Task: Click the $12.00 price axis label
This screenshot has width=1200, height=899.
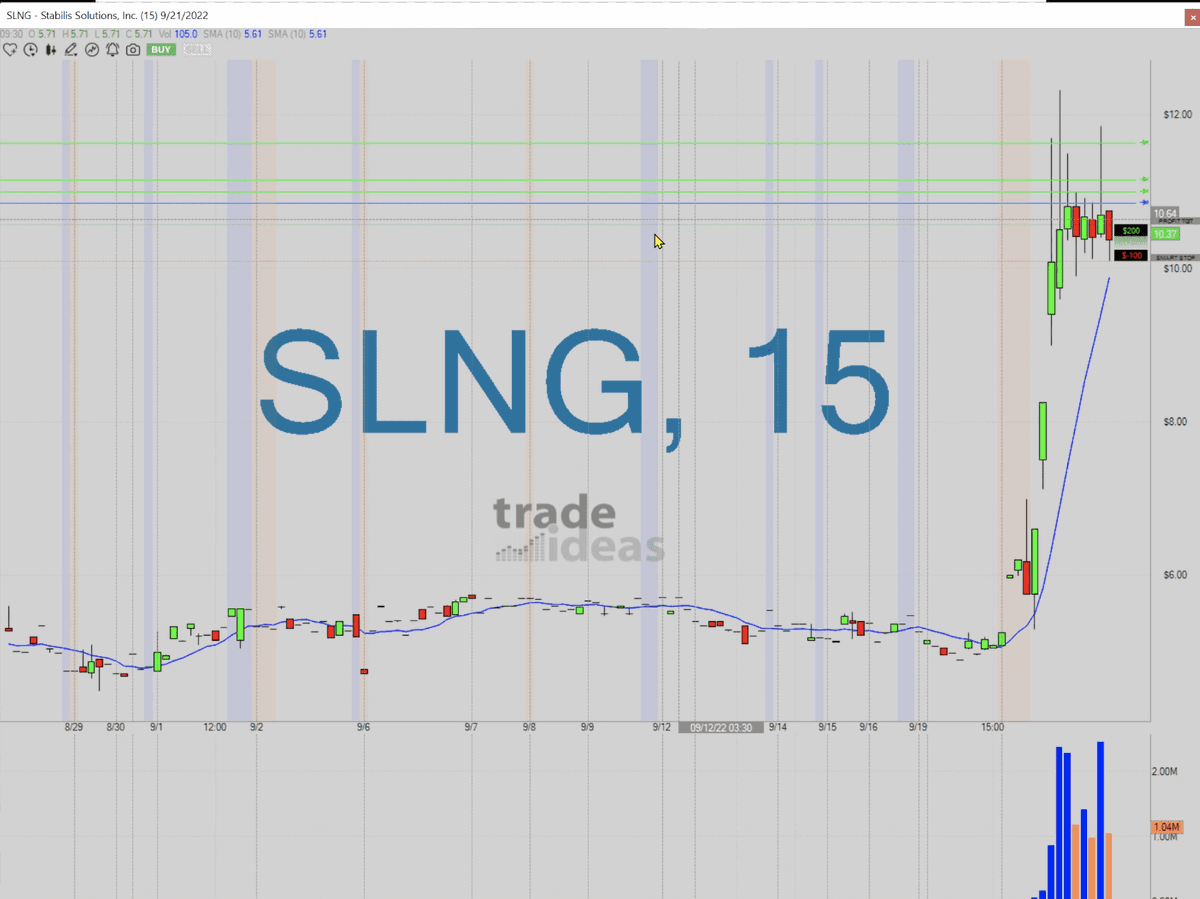Action: (1177, 115)
